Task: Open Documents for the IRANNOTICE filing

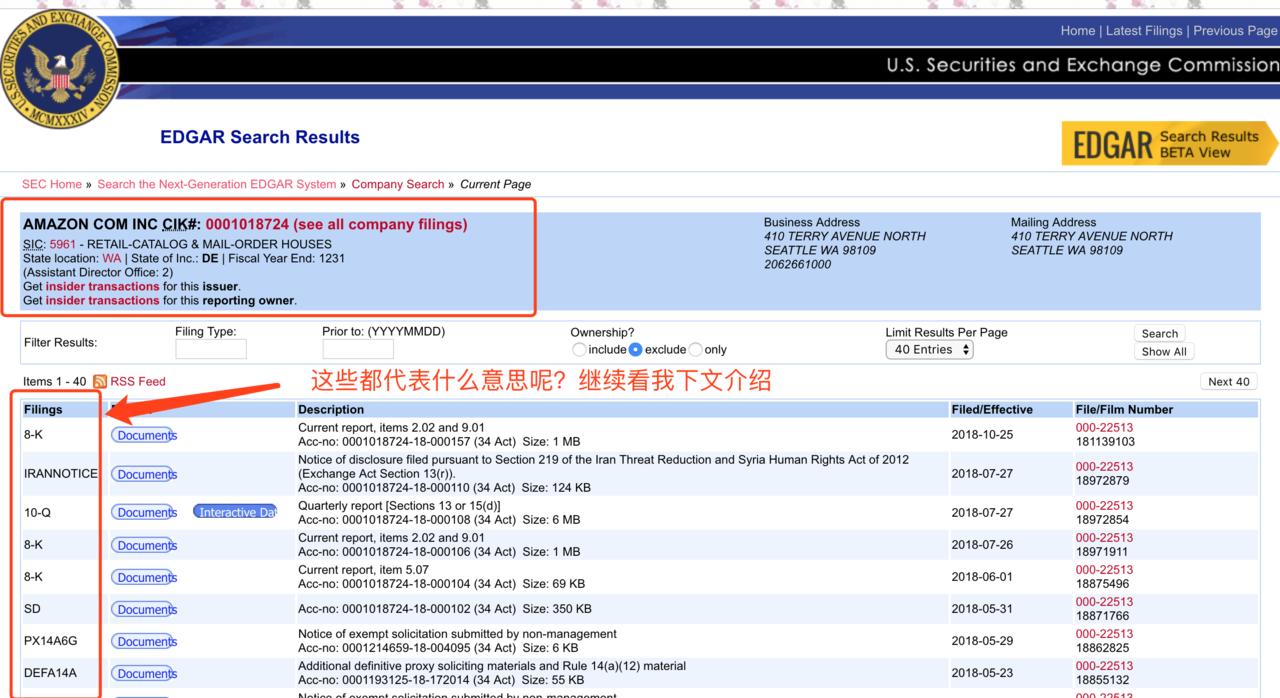Action: (146, 475)
